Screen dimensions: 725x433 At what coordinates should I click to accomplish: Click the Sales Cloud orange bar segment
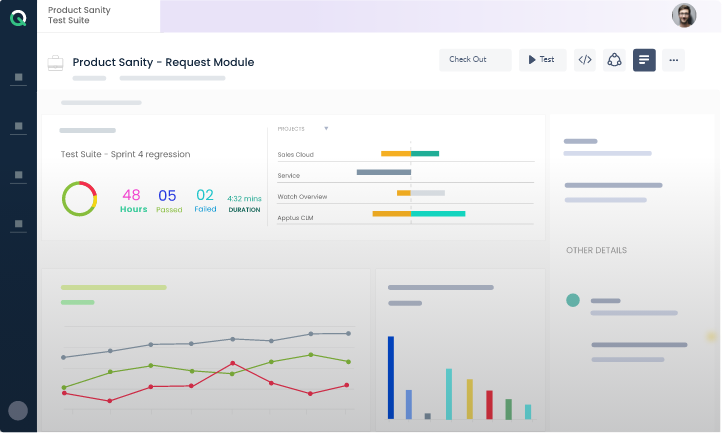click(396, 154)
